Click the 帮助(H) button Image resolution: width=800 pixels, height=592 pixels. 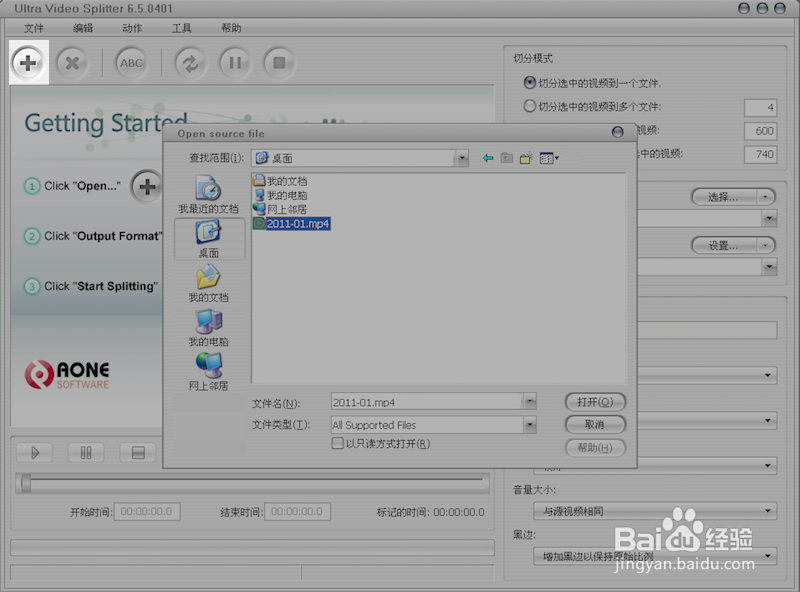(x=595, y=448)
